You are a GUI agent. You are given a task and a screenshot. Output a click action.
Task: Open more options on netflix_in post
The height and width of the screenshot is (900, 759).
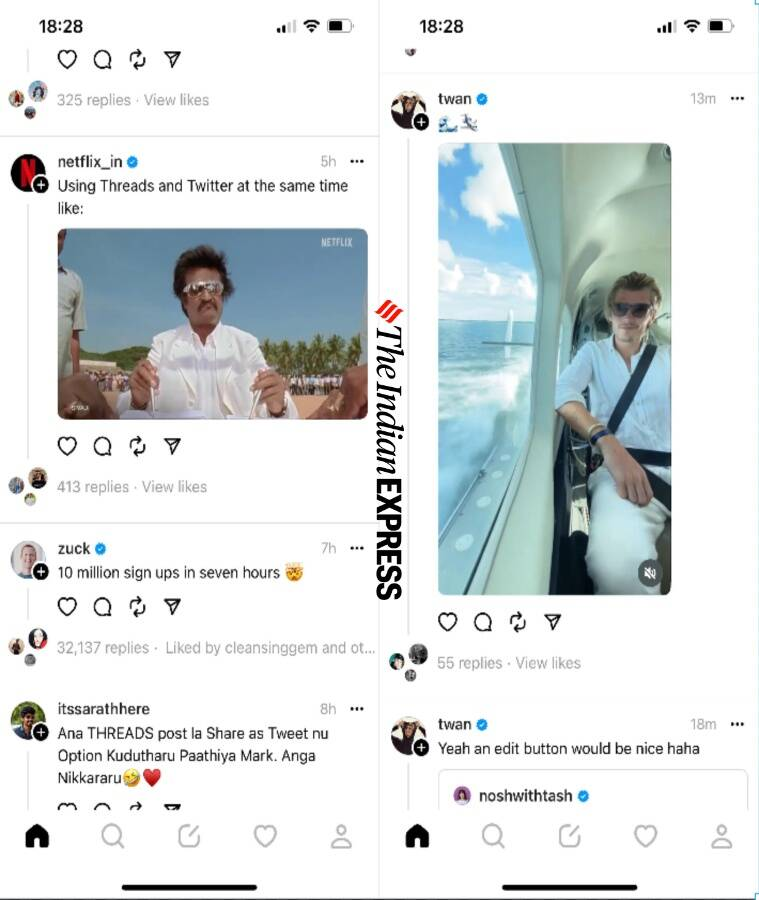357,161
